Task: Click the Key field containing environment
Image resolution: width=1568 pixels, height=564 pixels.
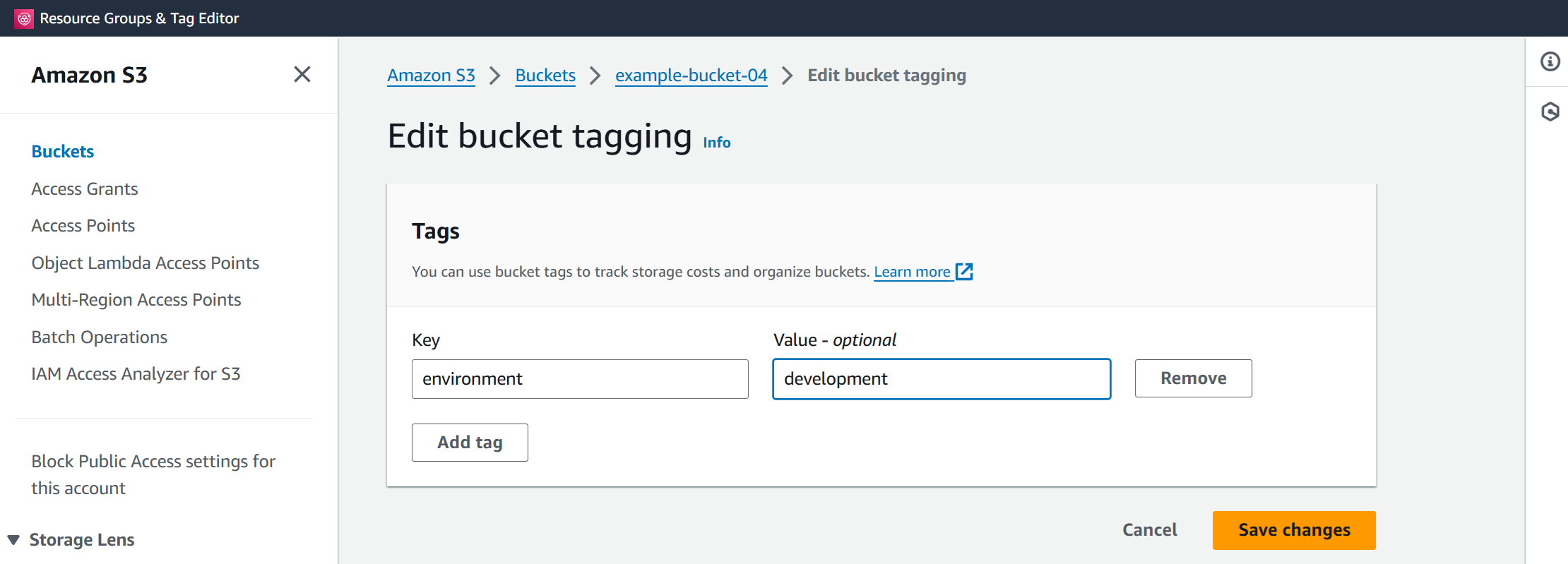Action: [x=580, y=379]
